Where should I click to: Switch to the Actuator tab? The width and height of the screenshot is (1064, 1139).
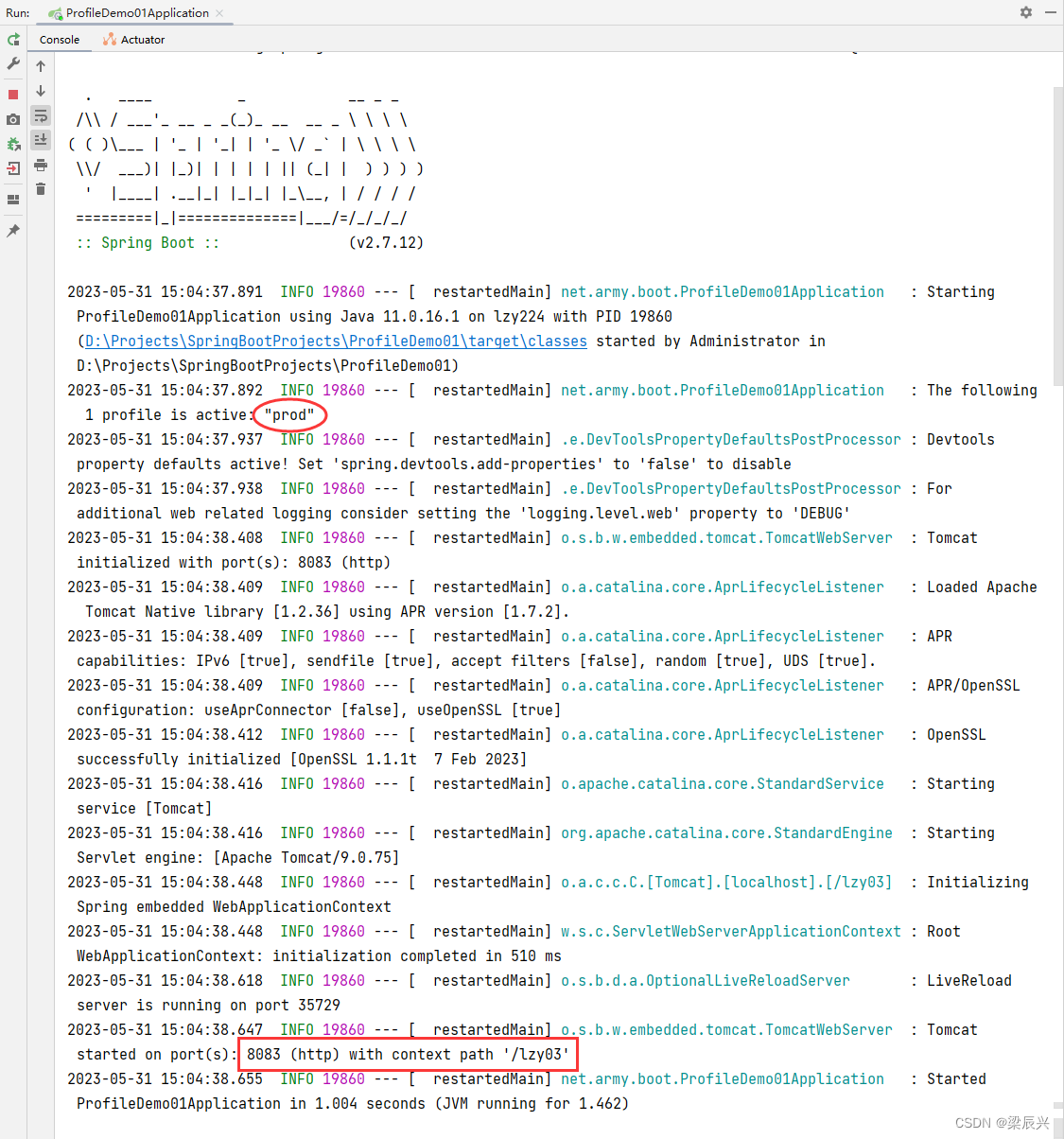point(134,40)
